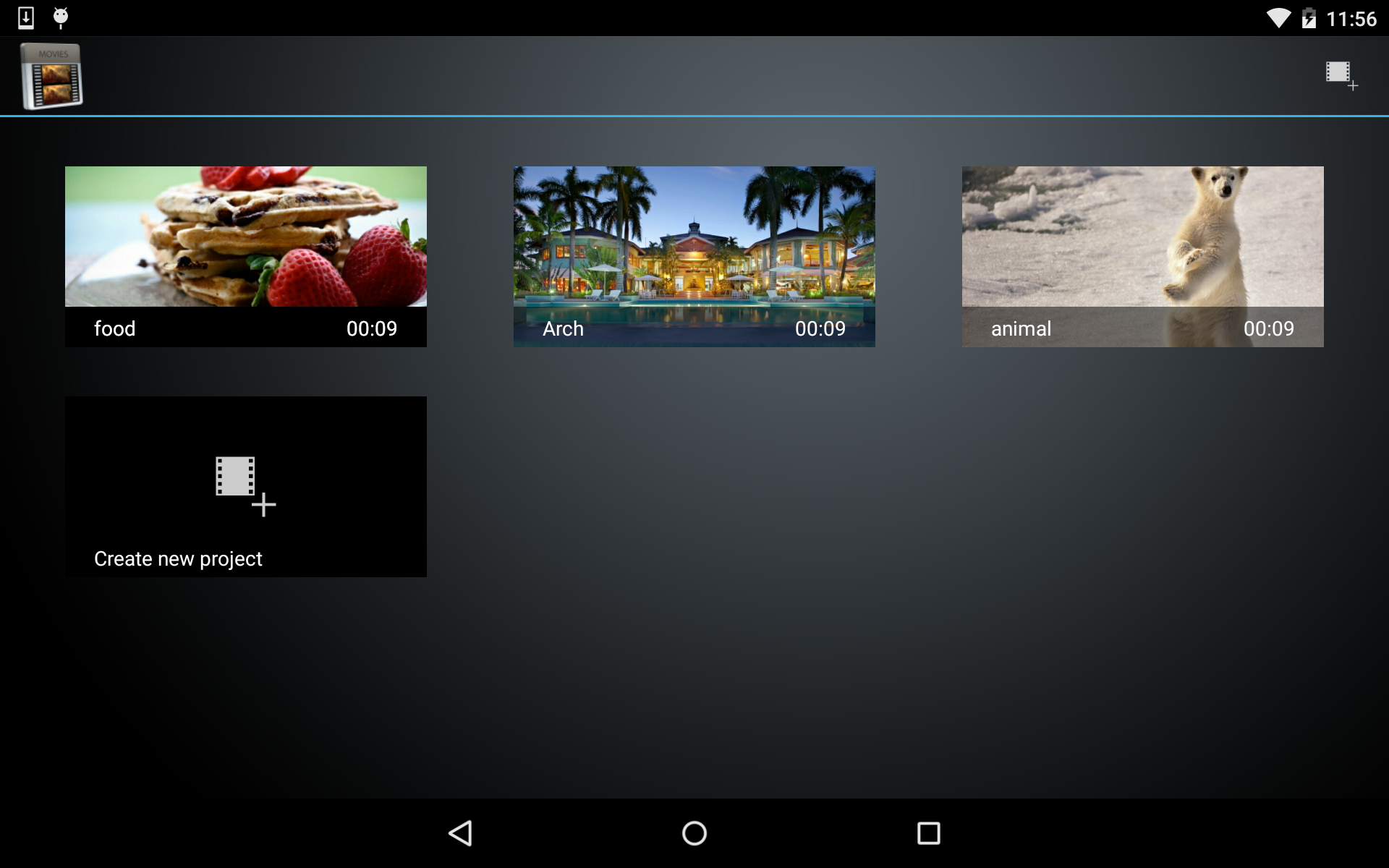Select the "Arch" project title text

click(563, 328)
